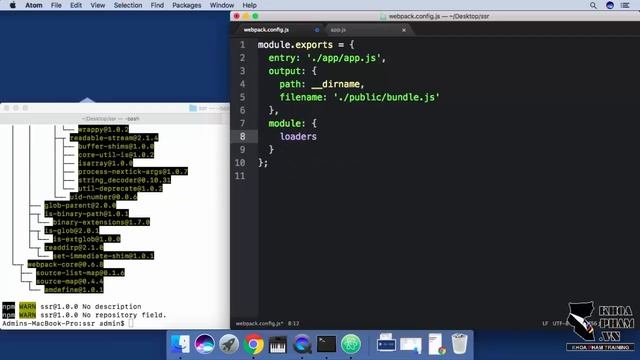
Task: Open the Packages menu
Action: 187,5
